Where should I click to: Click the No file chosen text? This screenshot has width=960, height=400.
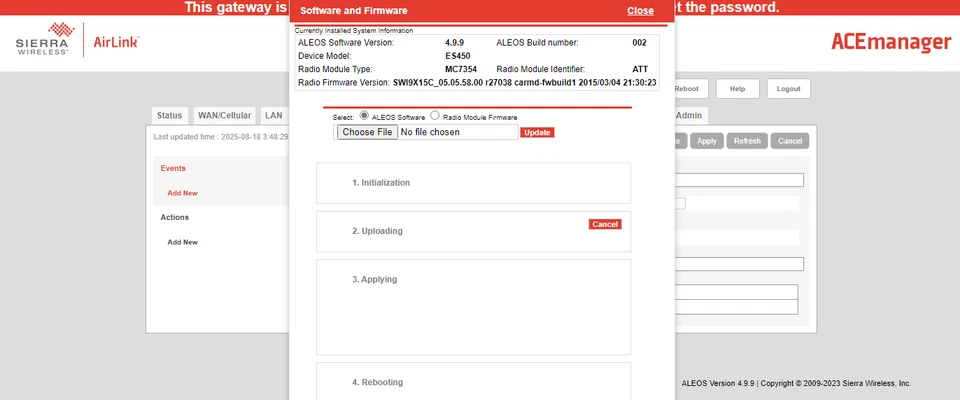430,132
